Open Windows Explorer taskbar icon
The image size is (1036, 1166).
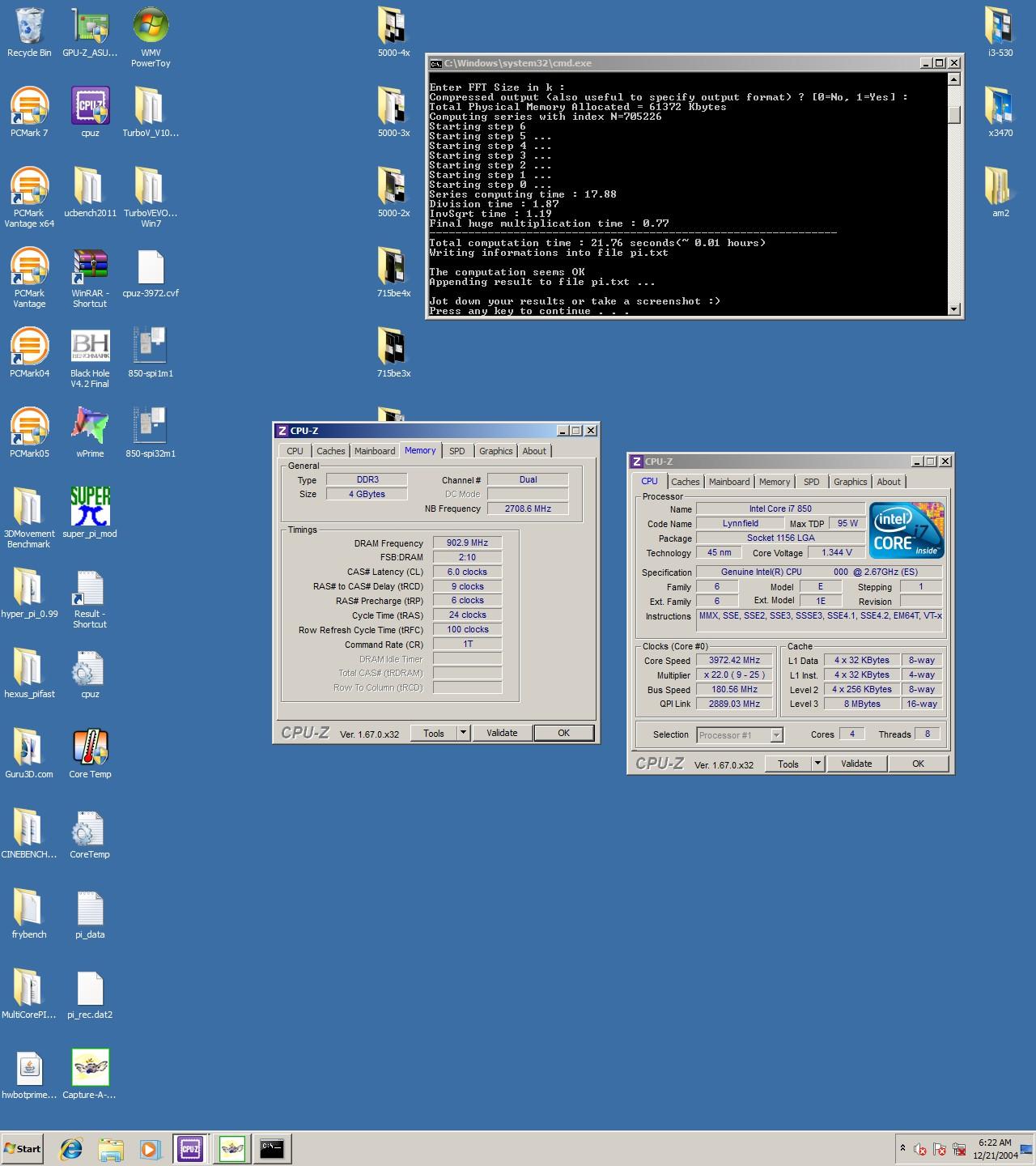(x=110, y=1148)
